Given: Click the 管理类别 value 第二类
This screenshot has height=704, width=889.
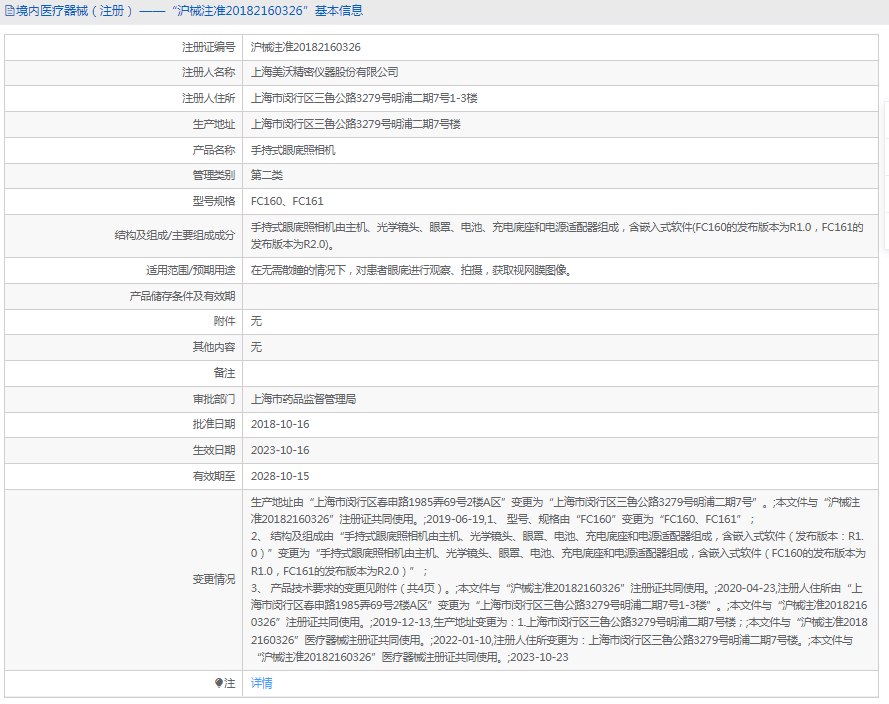Looking at the screenshot, I should pos(266,175).
